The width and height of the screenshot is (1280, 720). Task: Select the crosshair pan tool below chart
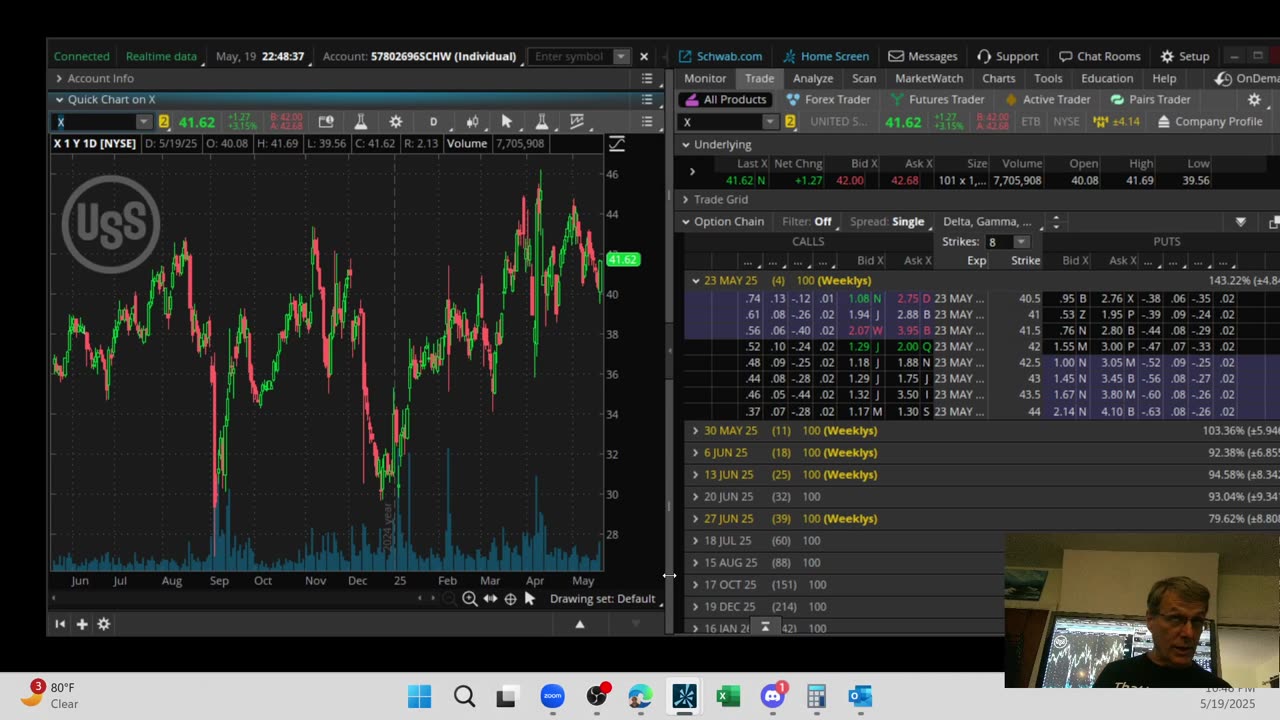510,599
